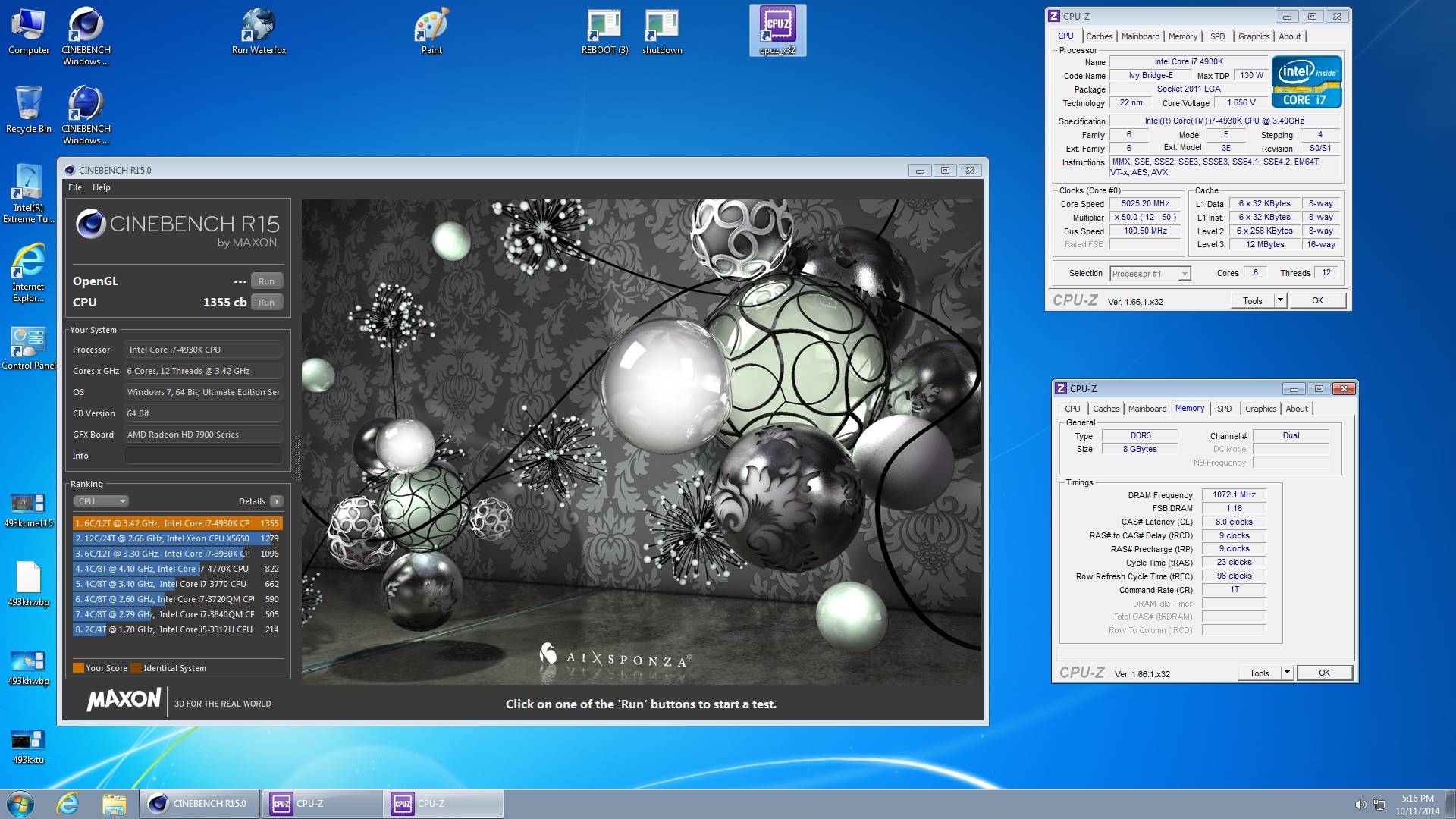Image resolution: width=1456 pixels, height=819 pixels.
Task: Select ranking row Intel Core i7-3930K
Action: [x=177, y=554]
